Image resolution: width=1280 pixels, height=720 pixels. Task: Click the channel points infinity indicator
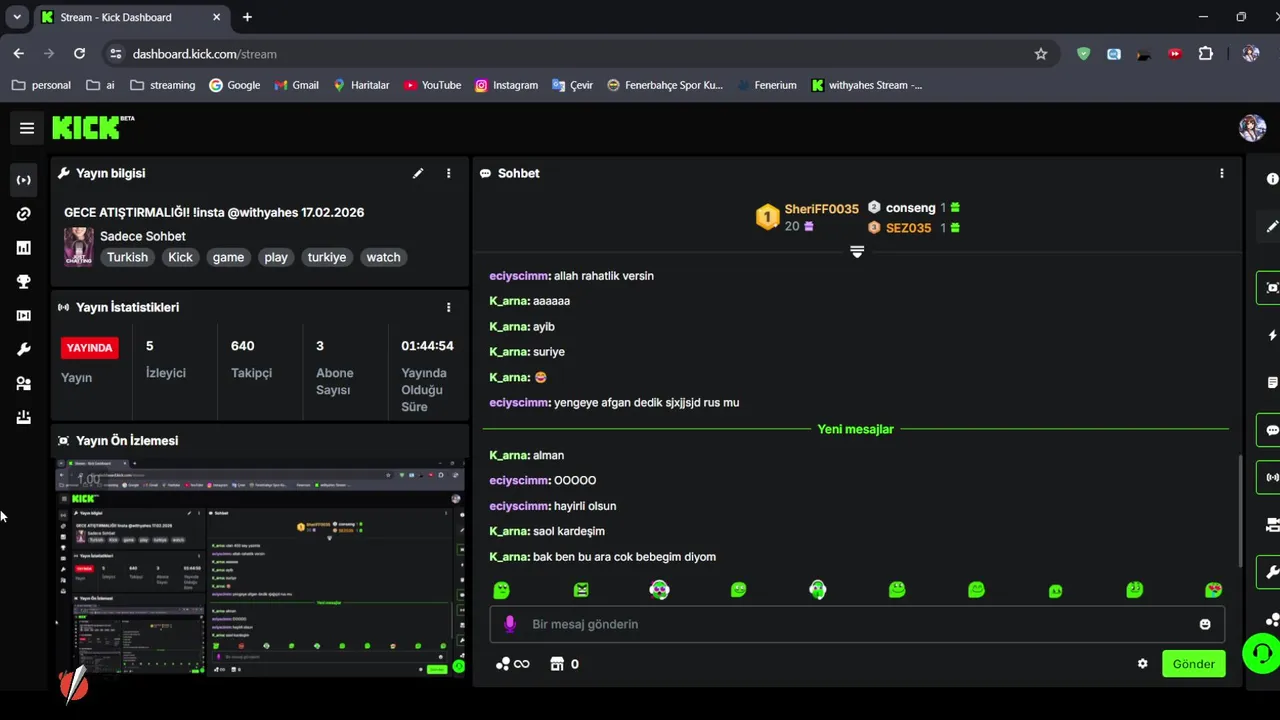coord(513,664)
